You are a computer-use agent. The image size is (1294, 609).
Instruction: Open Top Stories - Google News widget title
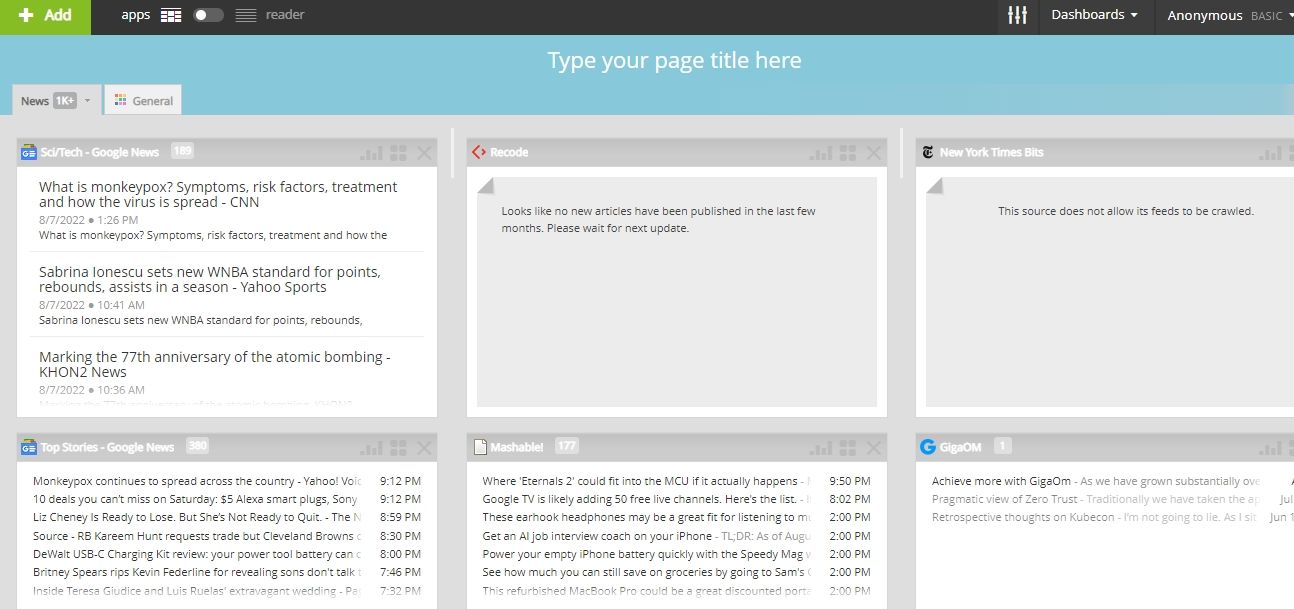(108, 447)
